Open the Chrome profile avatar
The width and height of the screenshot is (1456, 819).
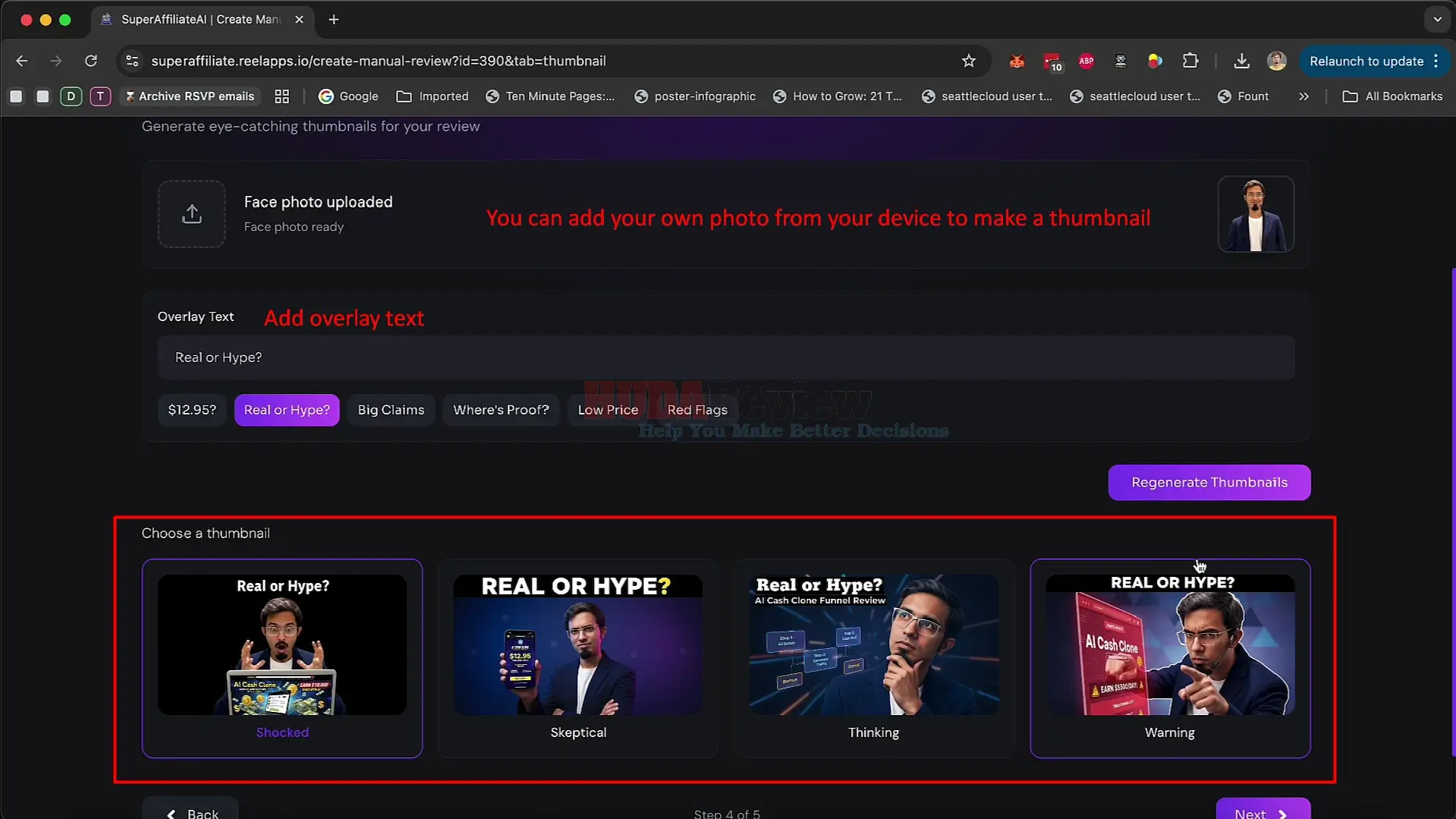(1276, 61)
